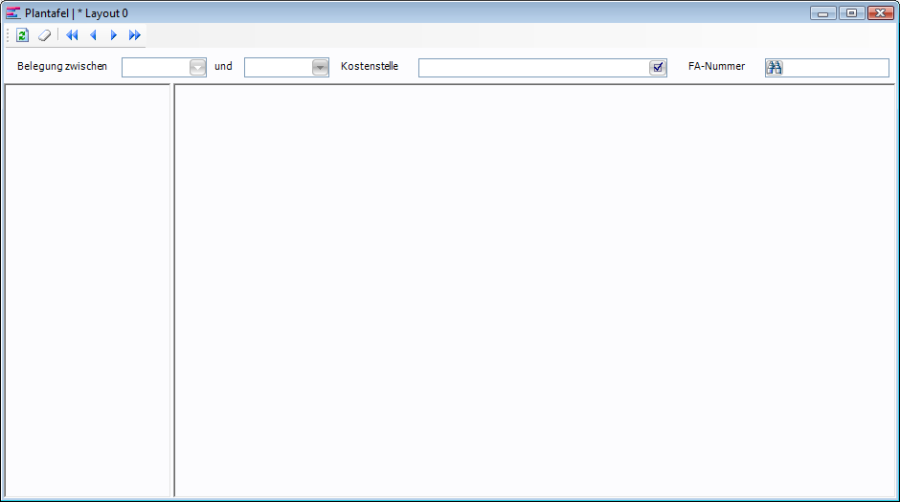Maximize the Plantafel window
The image size is (900, 502).
(x=852, y=13)
